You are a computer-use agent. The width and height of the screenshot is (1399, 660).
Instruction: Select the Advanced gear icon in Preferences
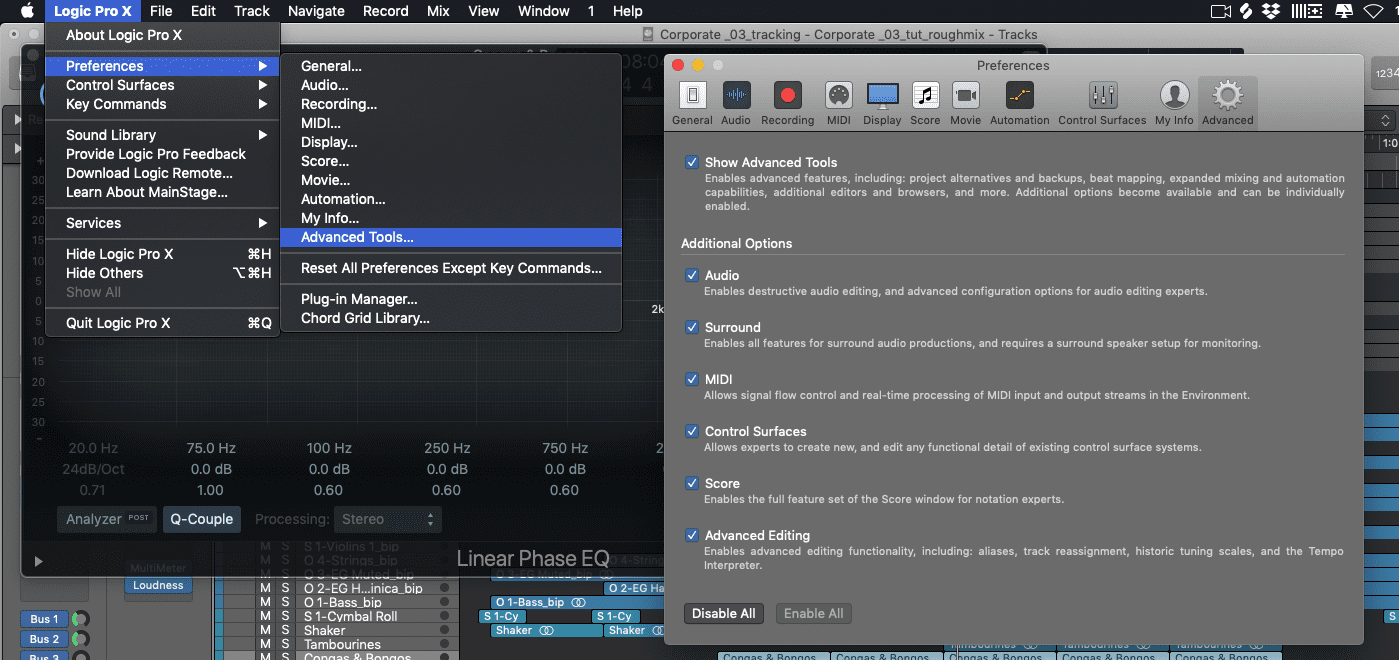click(x=1227, y=96)
